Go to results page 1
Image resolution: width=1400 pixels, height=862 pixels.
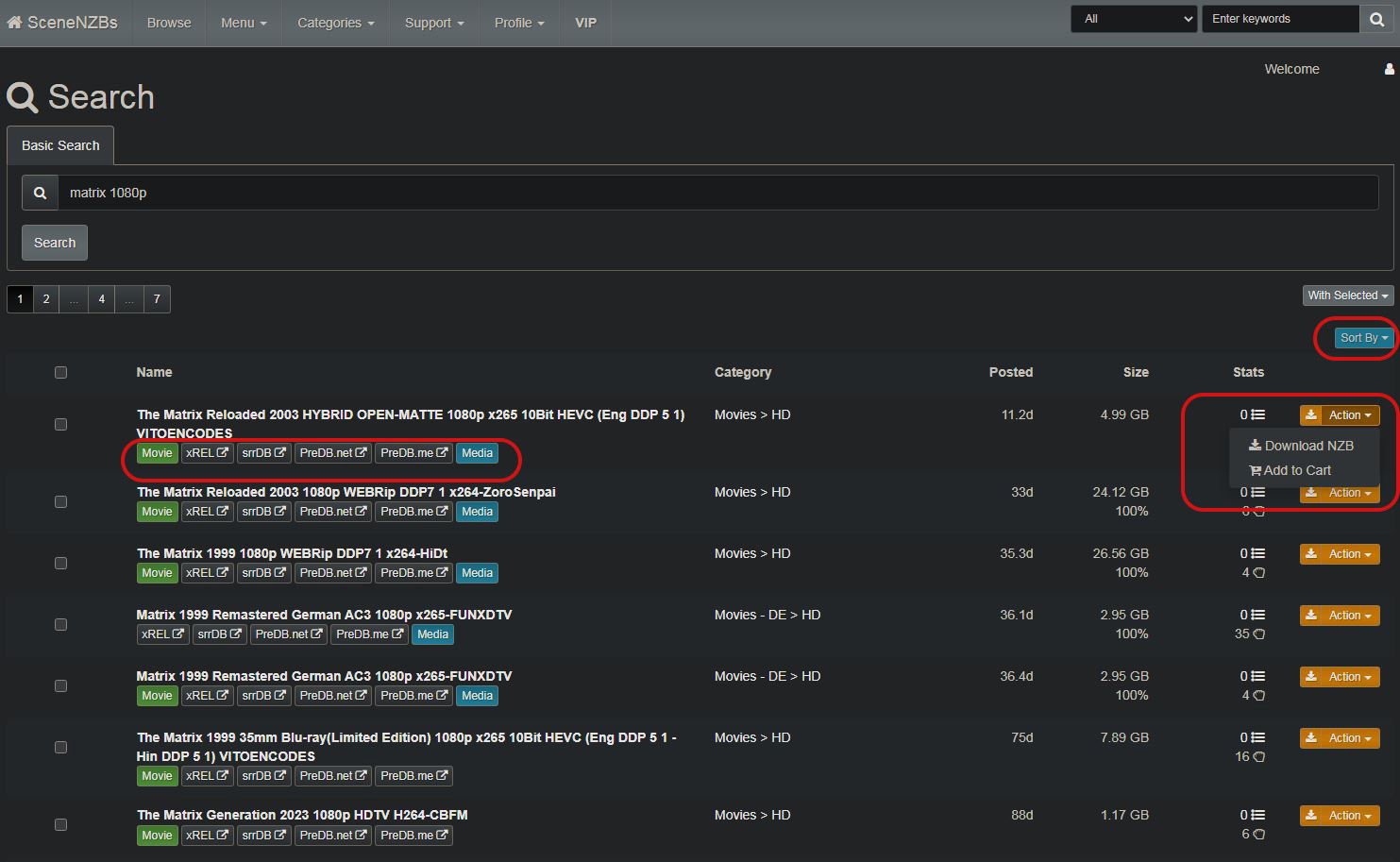point(20,299)
